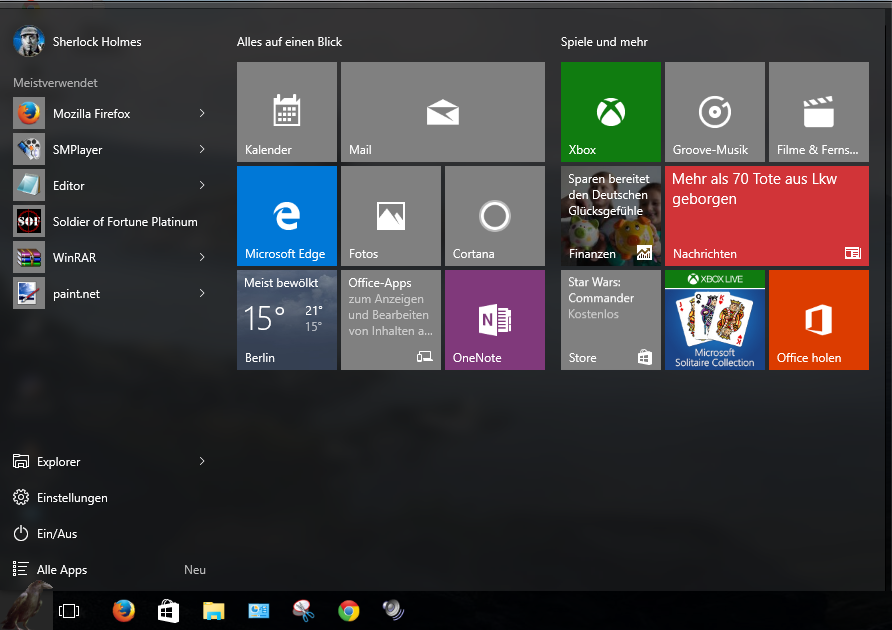Click the contact card app in taskbar
This screenshot has width=892, height=630.
point(258,611)
